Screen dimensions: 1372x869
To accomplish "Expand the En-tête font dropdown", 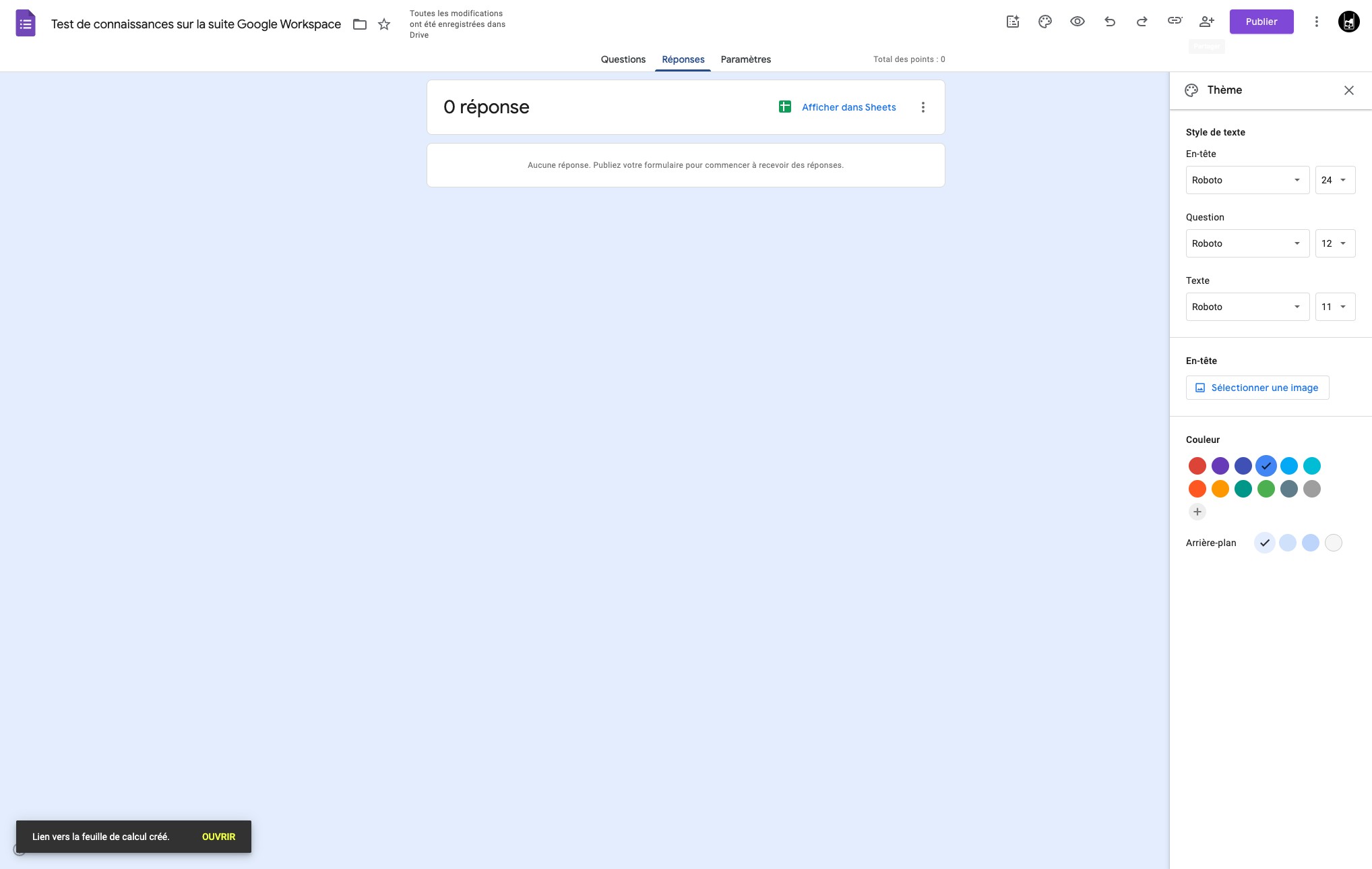I will point(1247,180).
